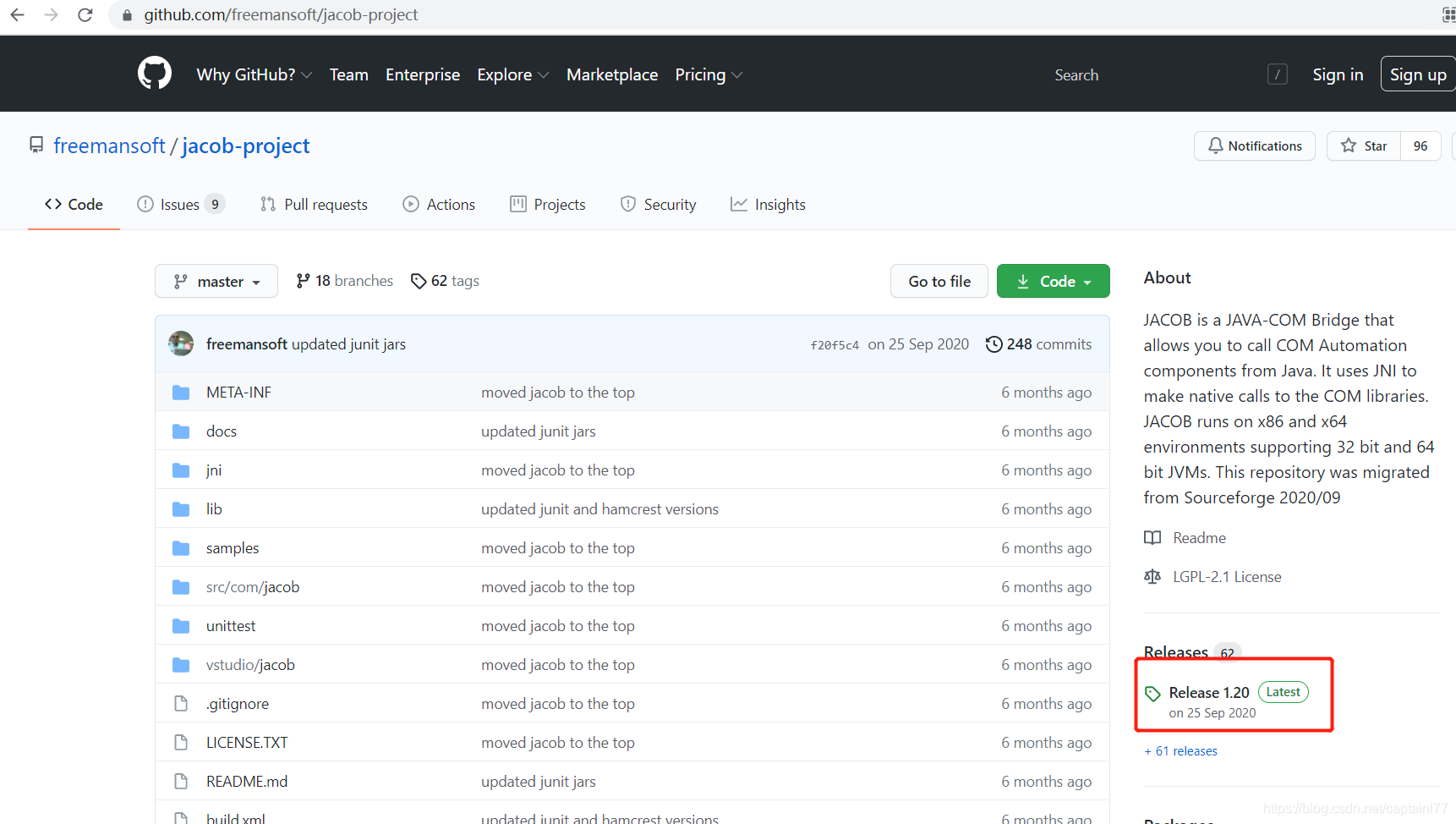Open the green Code download dropdown
1456x824 pixels.
[x=1053, y=281]
